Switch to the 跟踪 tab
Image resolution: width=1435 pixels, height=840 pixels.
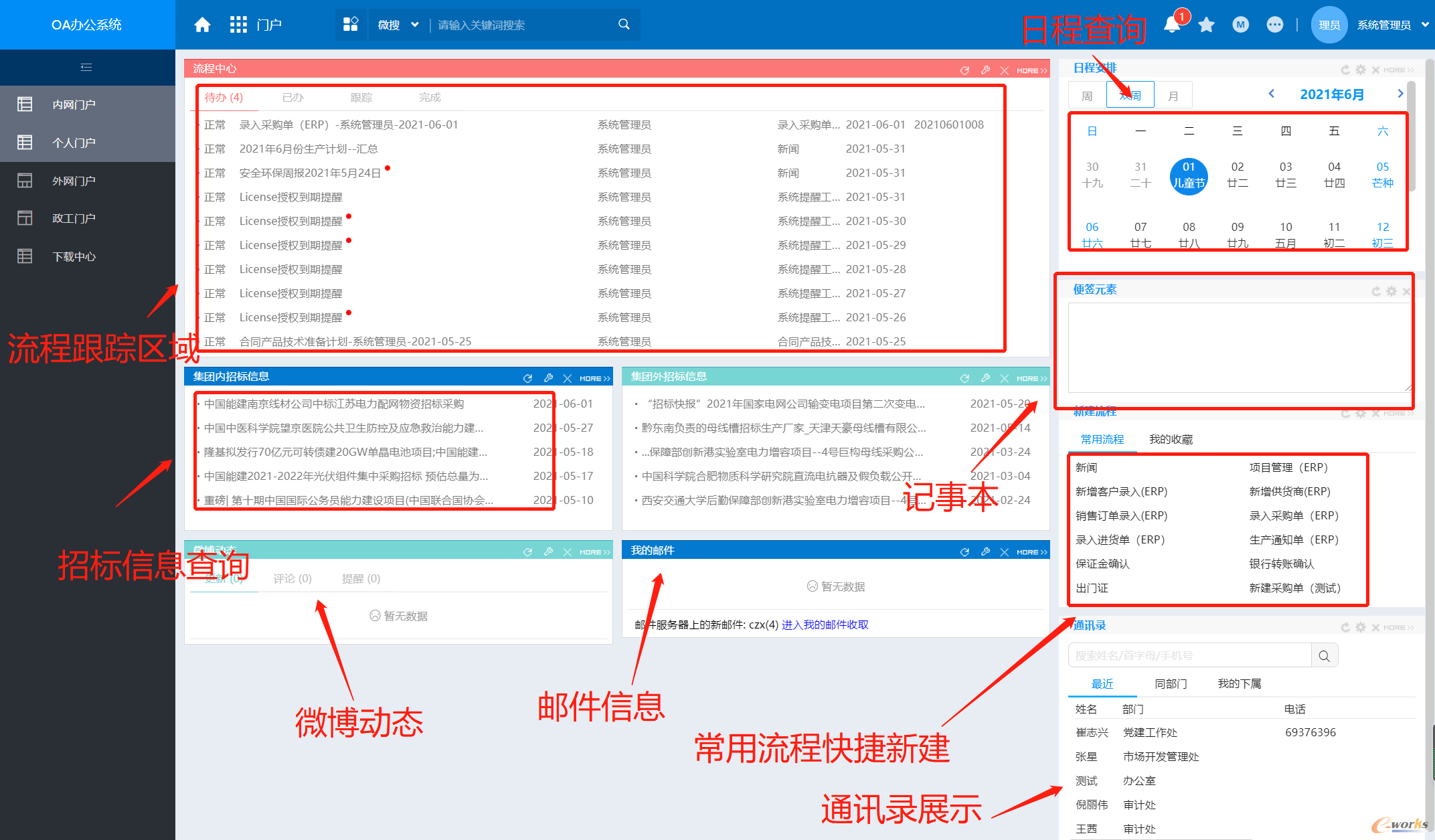(x=361, y=98)
